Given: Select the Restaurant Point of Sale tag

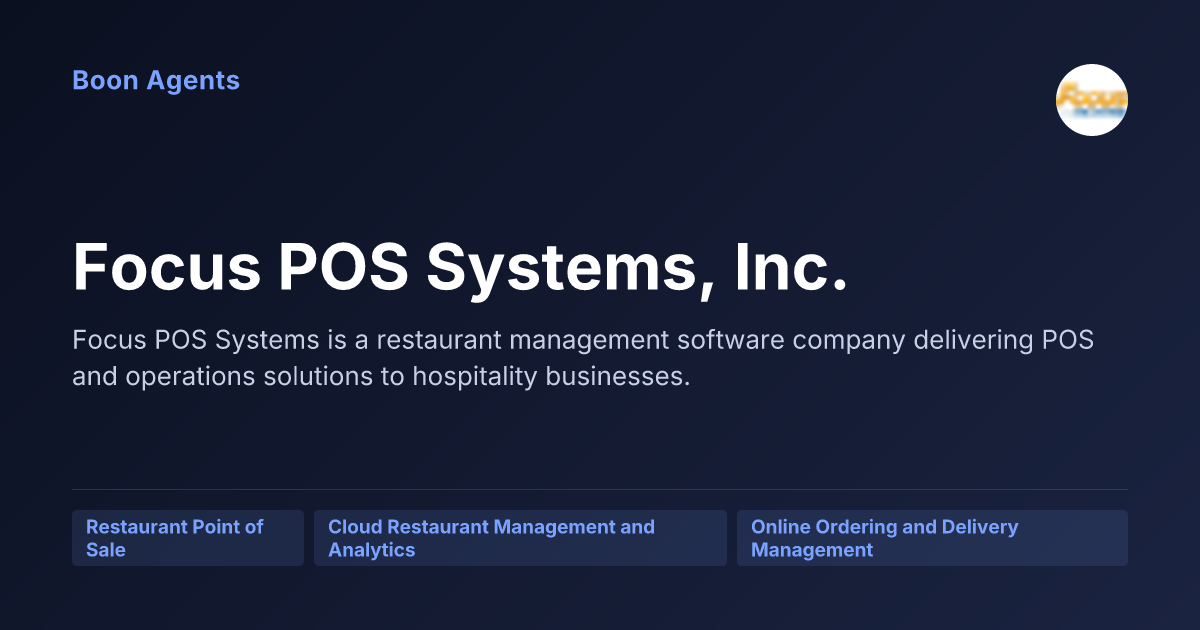Looking at the screenshot, I should [188, 538].
